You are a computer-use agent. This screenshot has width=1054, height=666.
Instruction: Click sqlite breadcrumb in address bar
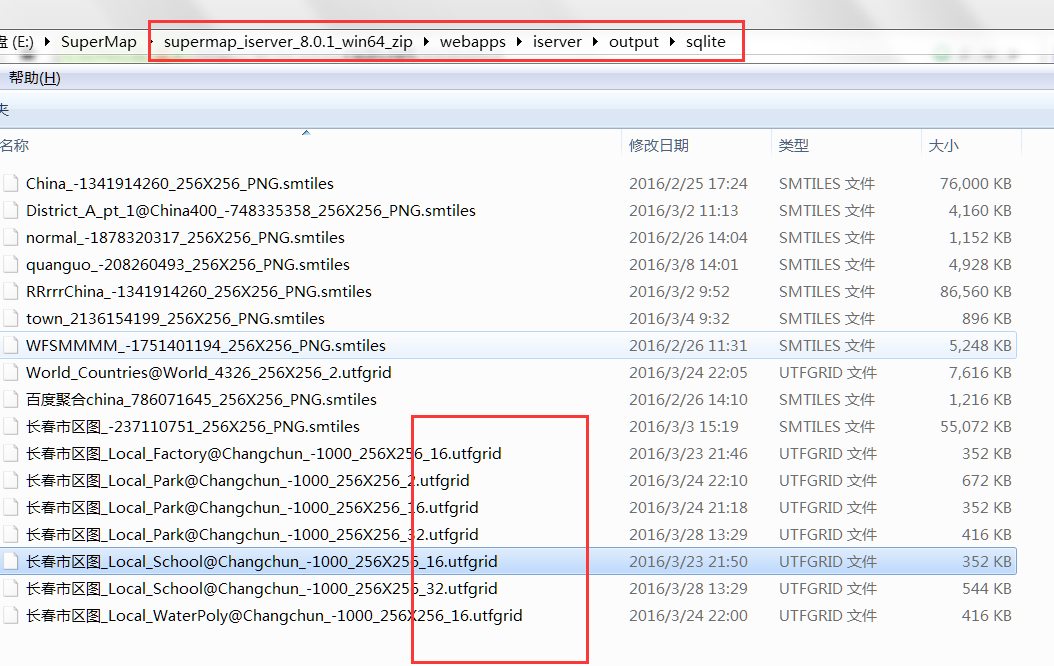pos(706,42)
